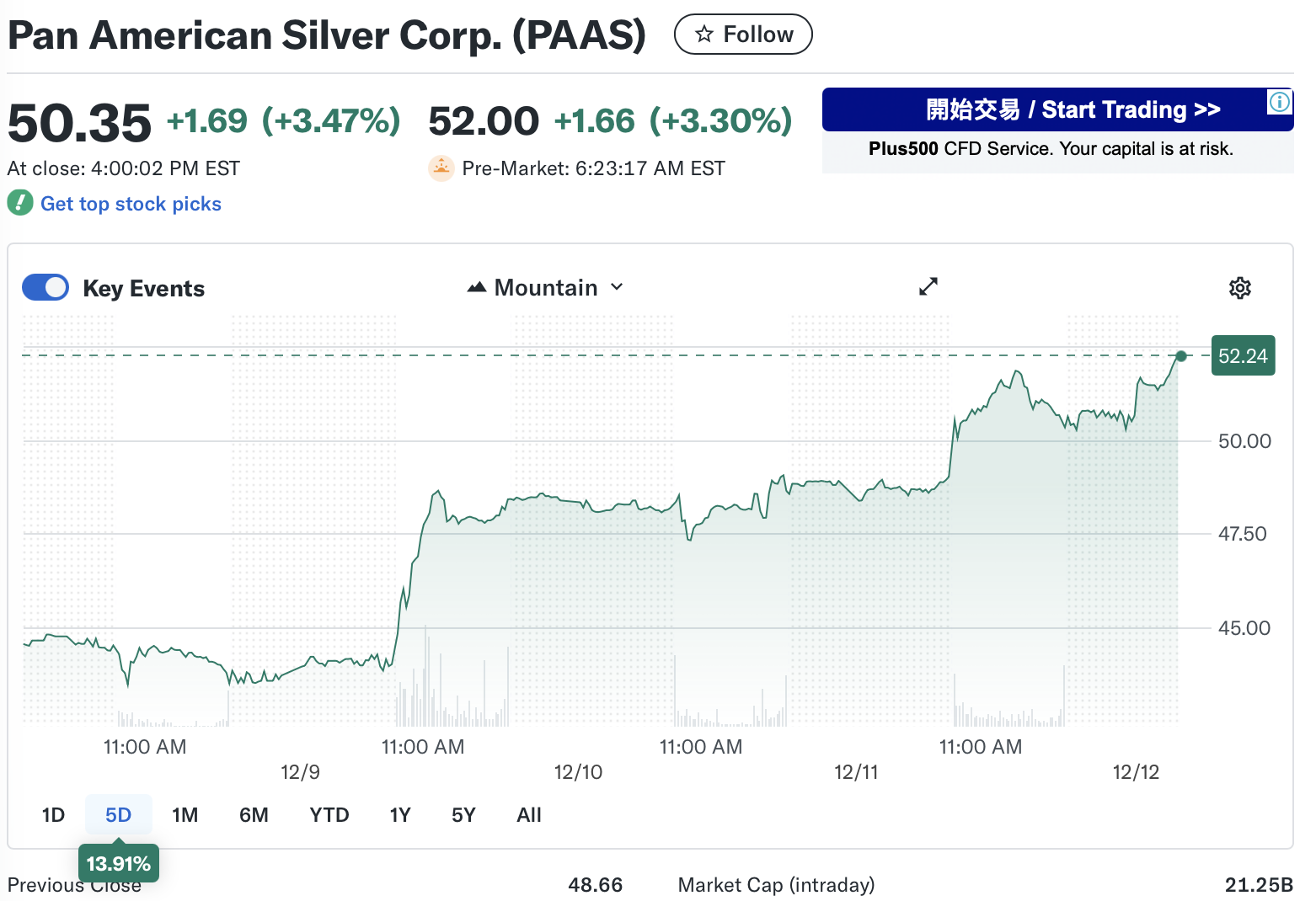The height and width of the screenshot is (901, 1316).
Task: Open chart settings gear icon
Action: [x=1239, y=288]
